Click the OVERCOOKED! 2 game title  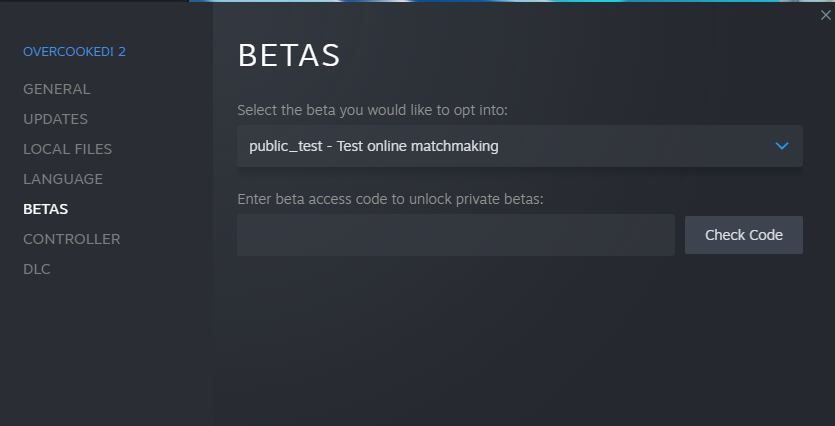(x=75, y=52)
